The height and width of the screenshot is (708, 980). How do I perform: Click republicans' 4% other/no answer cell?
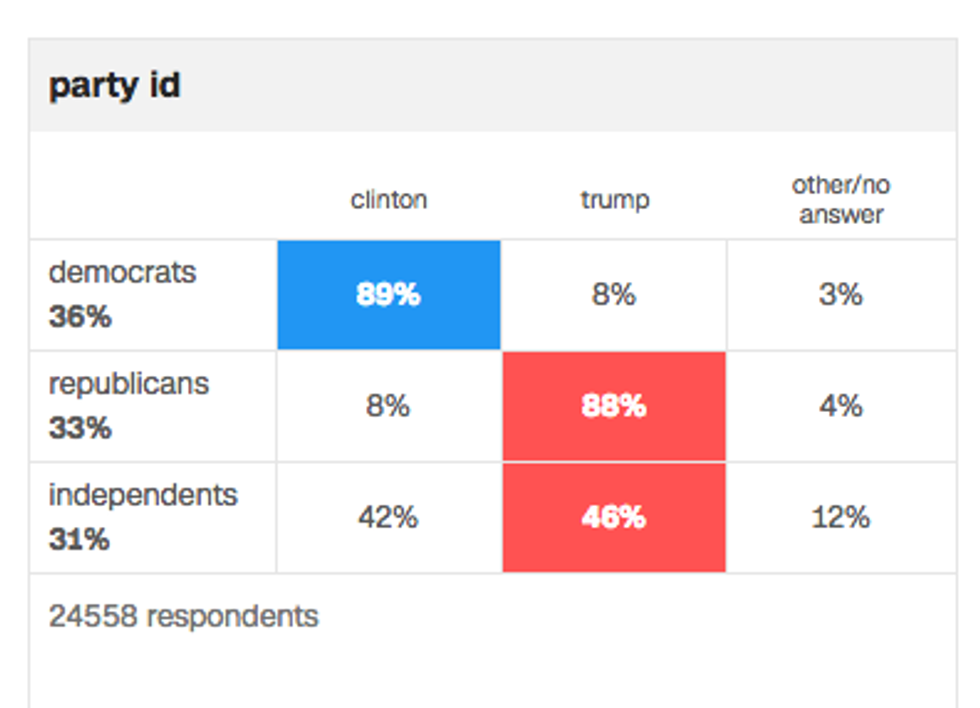click(840, 406)
